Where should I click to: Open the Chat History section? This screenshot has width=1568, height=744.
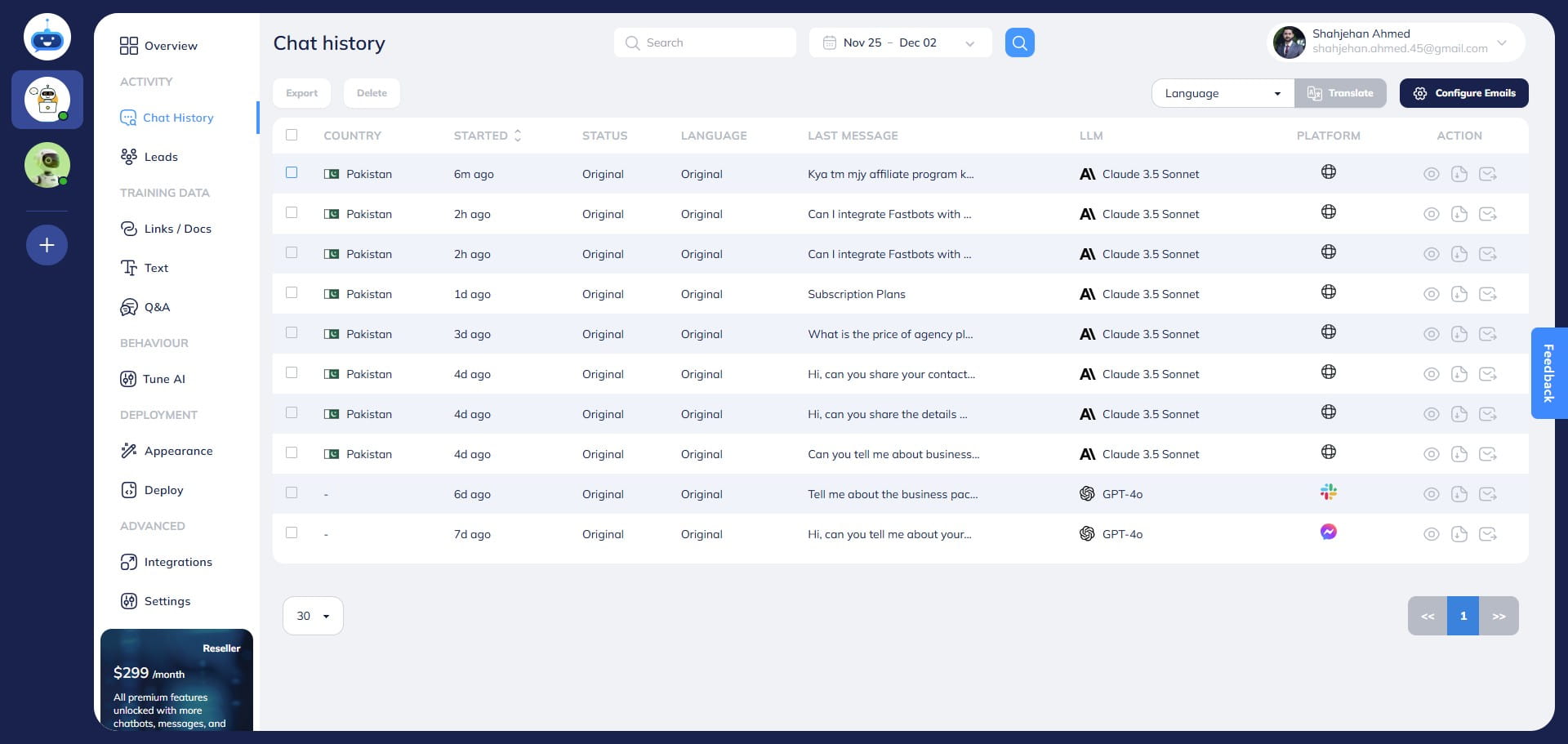click(178, 118)
